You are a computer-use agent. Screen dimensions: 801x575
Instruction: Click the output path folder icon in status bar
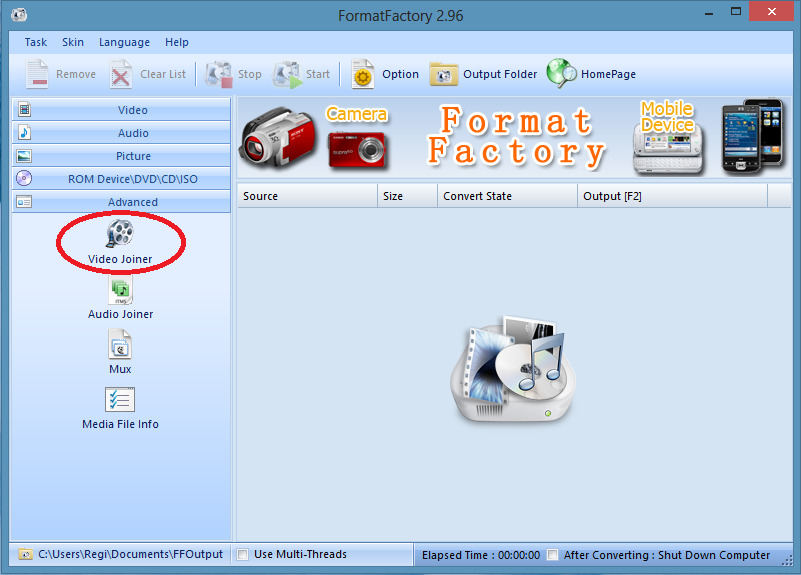point(25,554)
